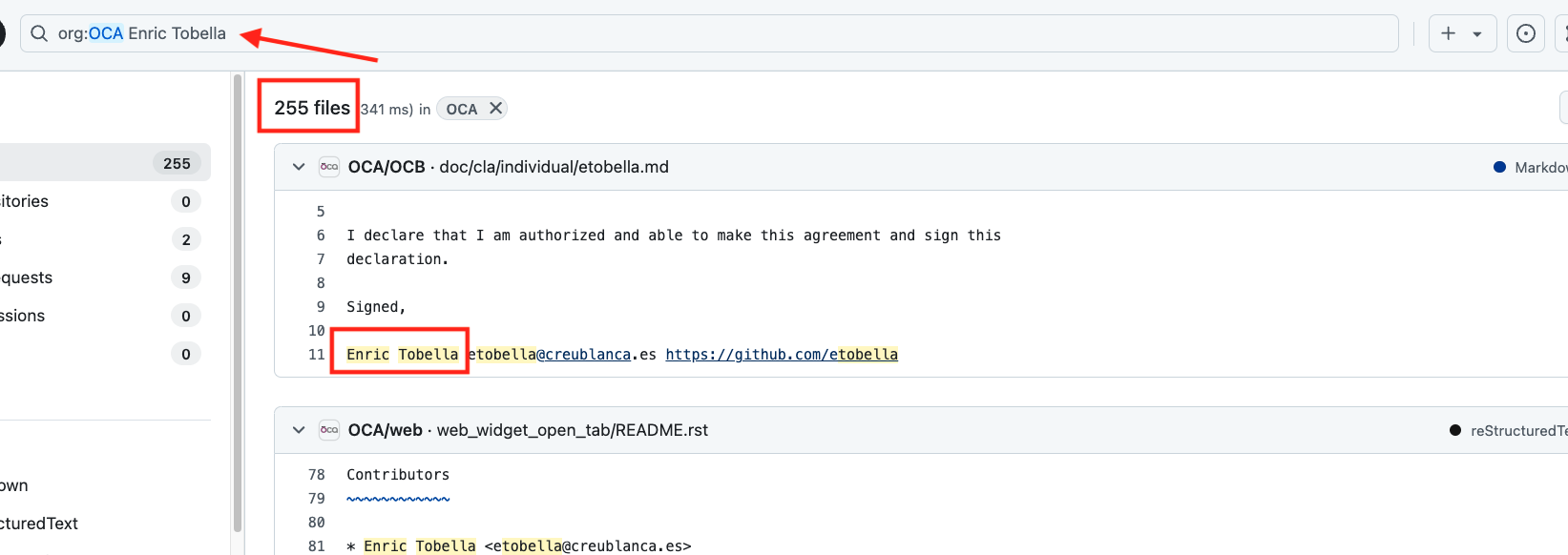Collapse the OCA/OCB result card
1568x555 pixels.
tap(299, 167)
